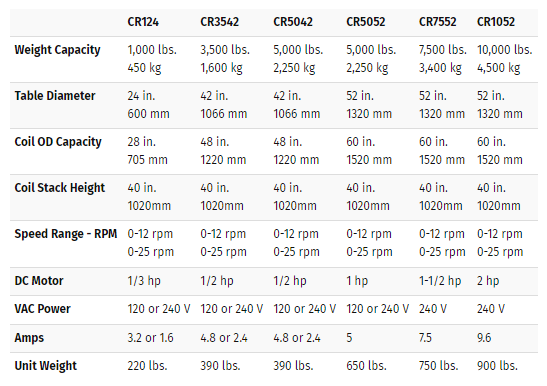Click the 9.6 amps value
This screenshot has width=547, height=386.
[484, 338]
